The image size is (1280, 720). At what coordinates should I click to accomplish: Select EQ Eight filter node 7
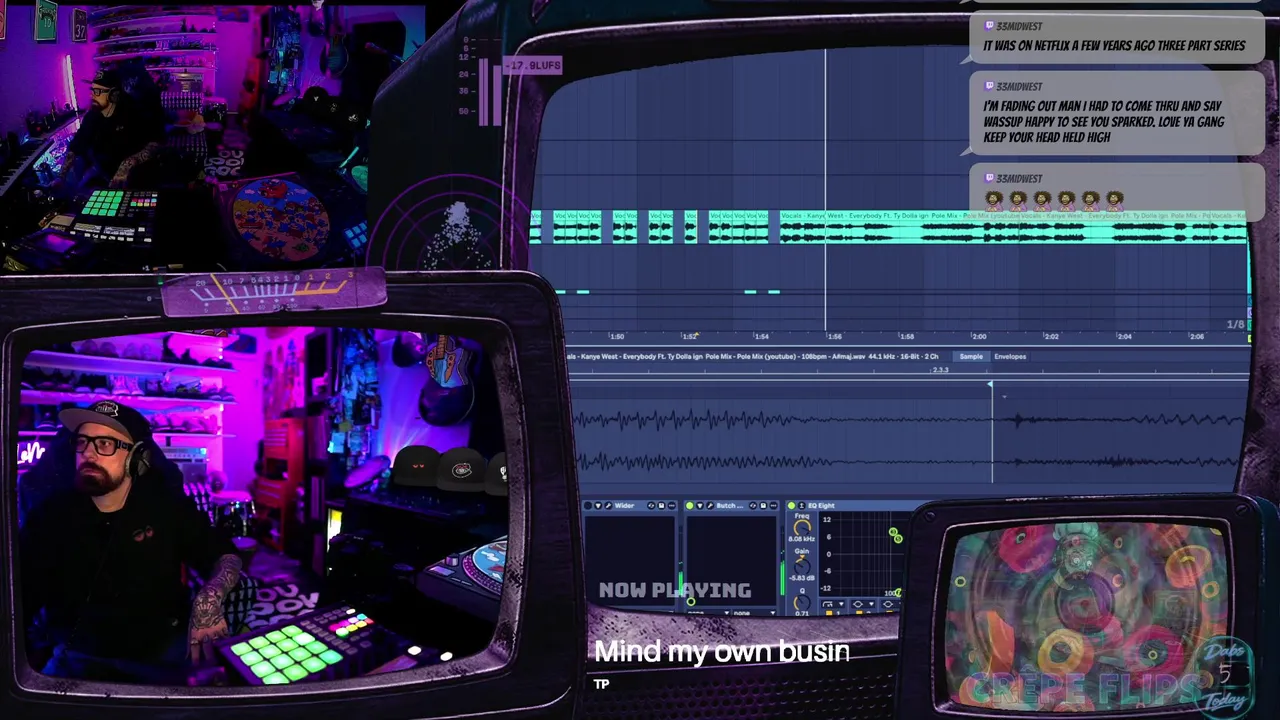[x=898, y=592]
